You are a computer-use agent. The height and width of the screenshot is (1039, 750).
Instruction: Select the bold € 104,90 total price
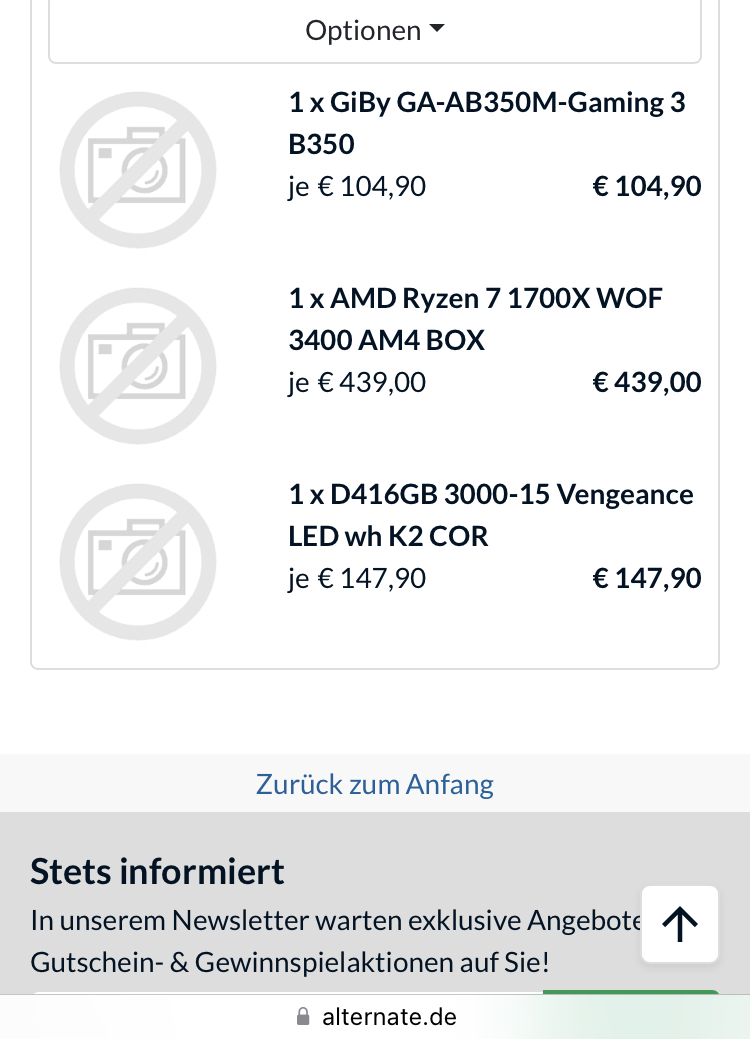647,186
